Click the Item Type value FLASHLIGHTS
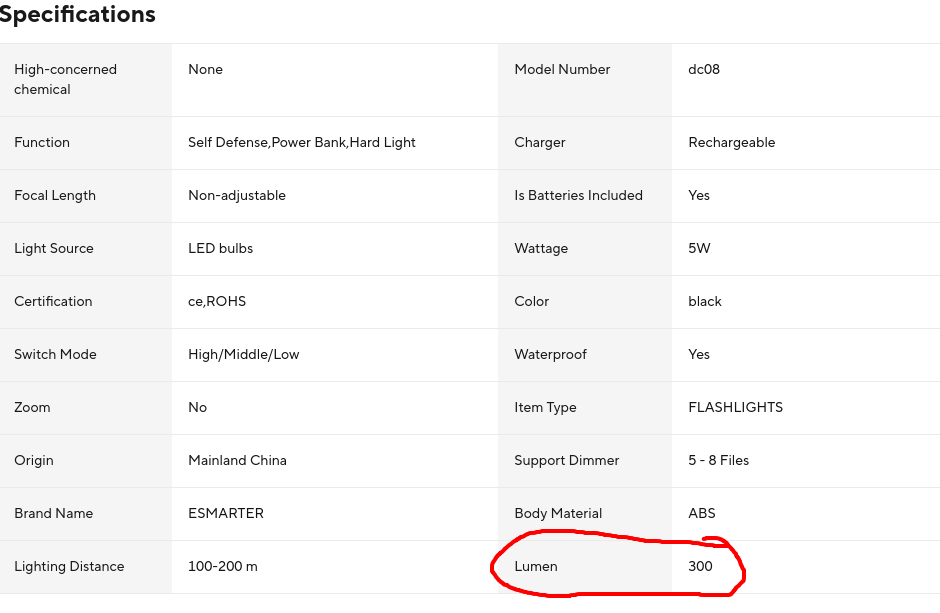The image size is (940, 613). pos(736,408)
